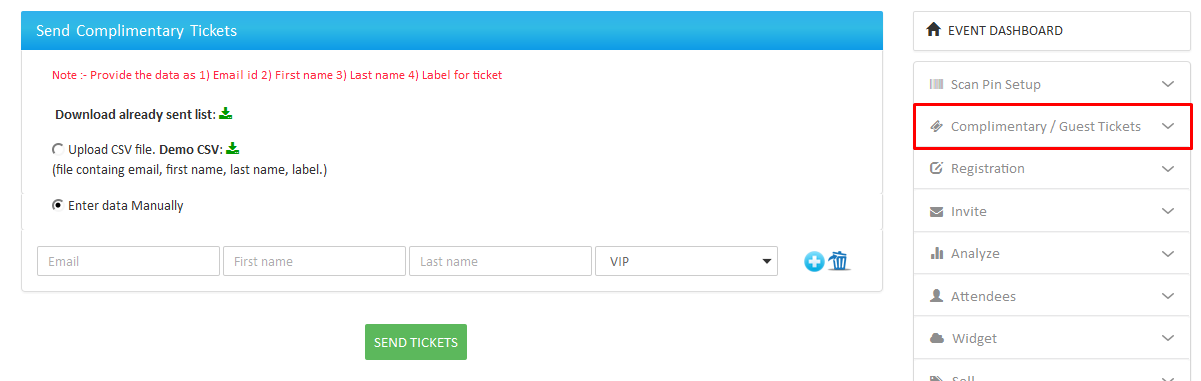
Task: Select the Upload CSV file option
Action: [x=58, y=149]
